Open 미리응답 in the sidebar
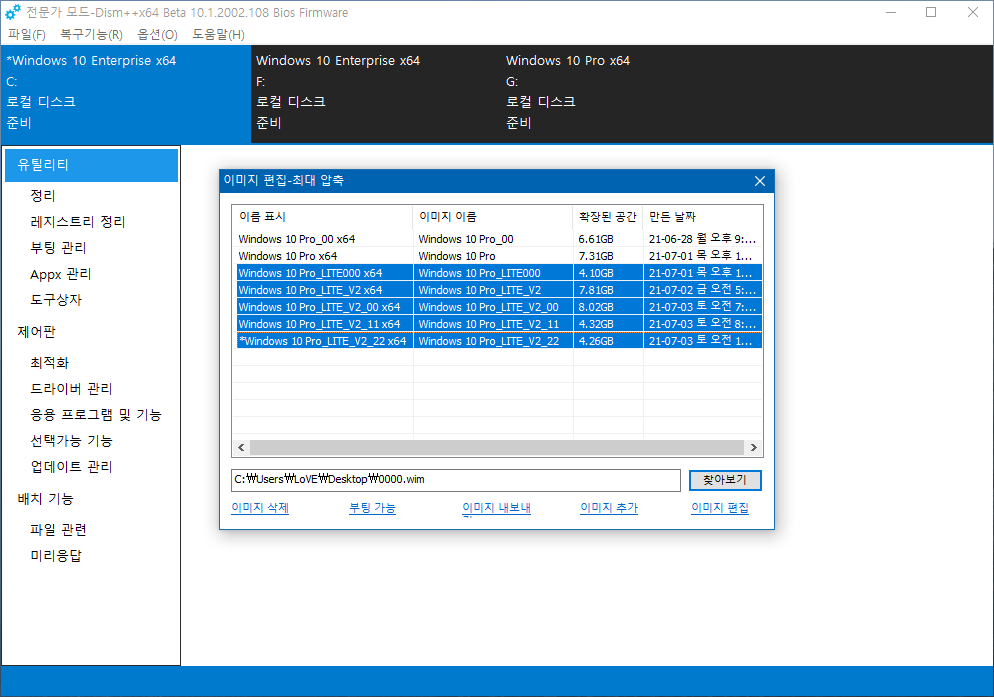994x697 pixels. click(56, 556)
